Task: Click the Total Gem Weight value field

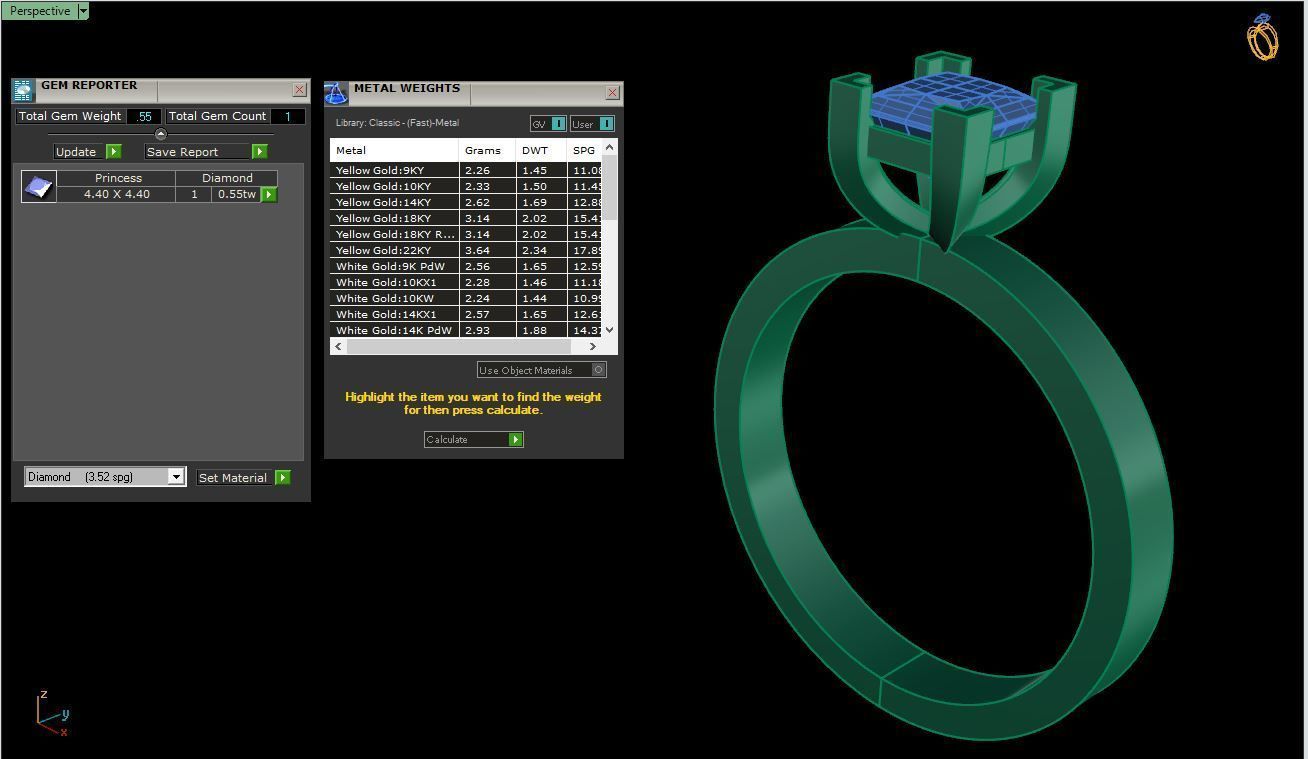Action: [x=145, y=116]
